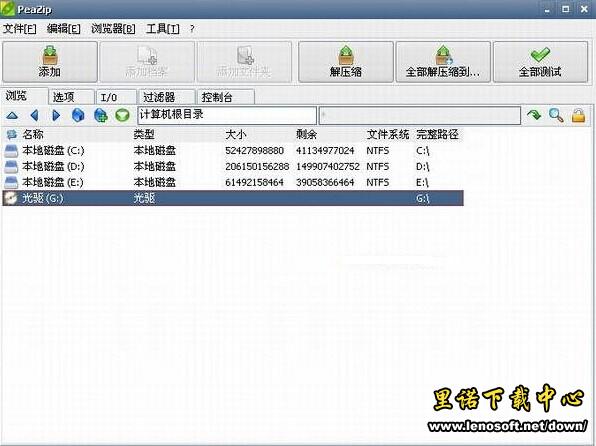Screen dimensions: 596x446
Task: Switch to the 选项 tab
Action: (71, 97)
